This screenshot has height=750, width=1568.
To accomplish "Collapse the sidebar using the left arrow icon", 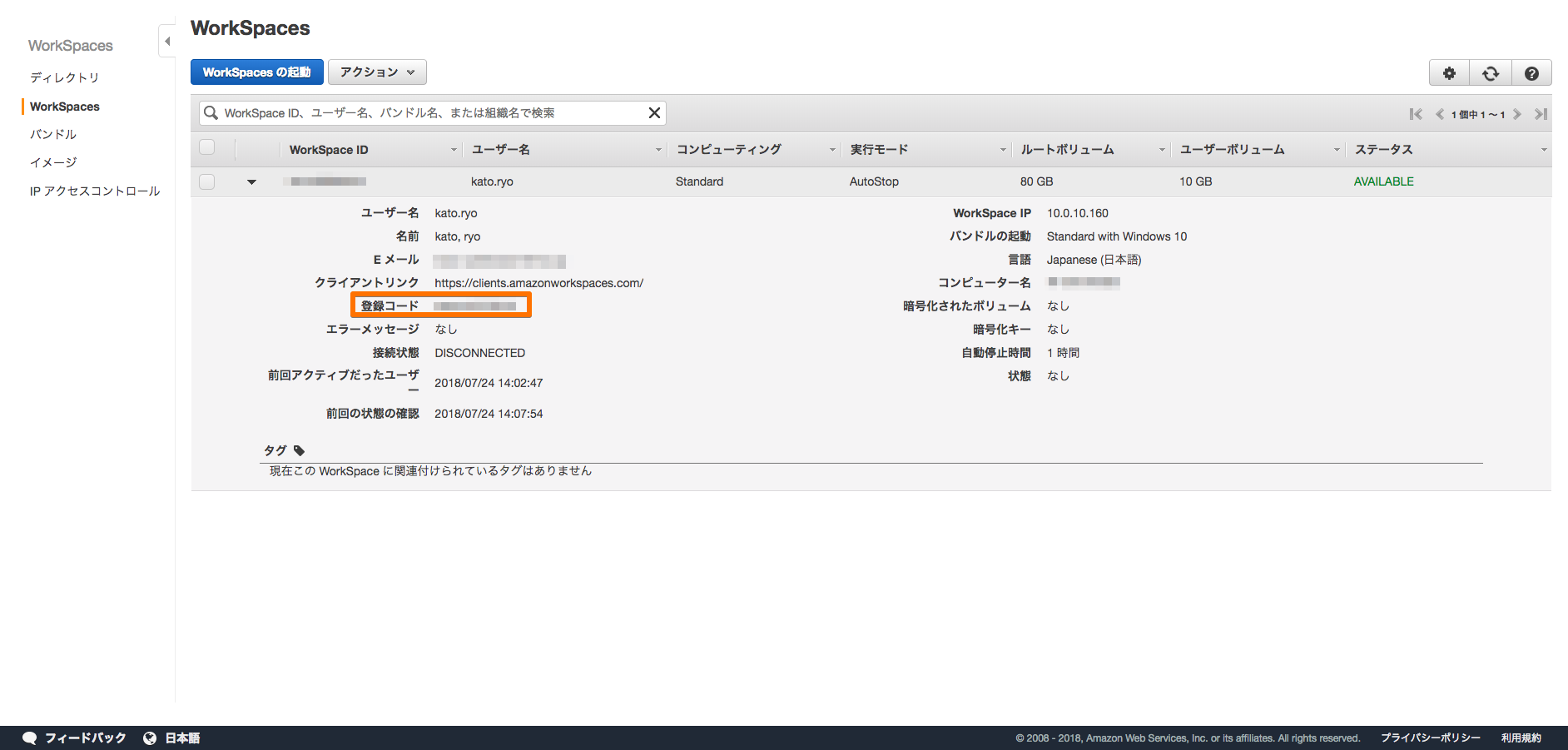I will 166,40.
